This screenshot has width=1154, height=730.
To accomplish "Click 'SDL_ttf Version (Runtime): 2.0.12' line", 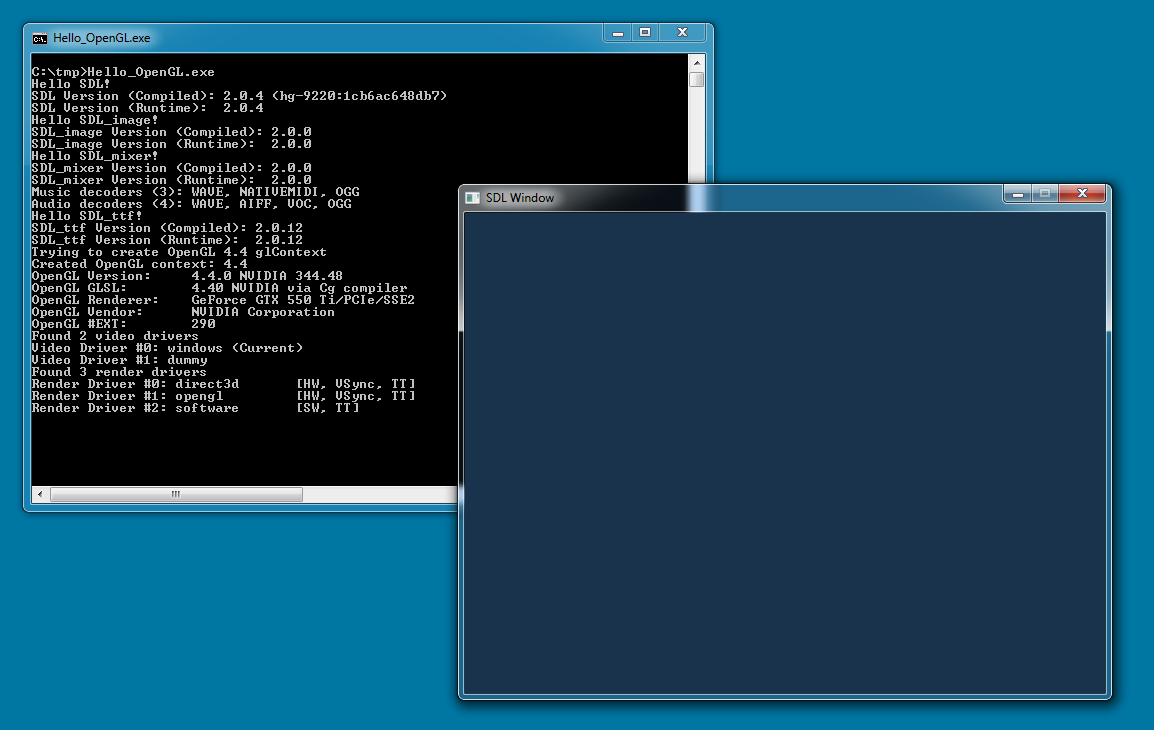I will tap(167, 240).
